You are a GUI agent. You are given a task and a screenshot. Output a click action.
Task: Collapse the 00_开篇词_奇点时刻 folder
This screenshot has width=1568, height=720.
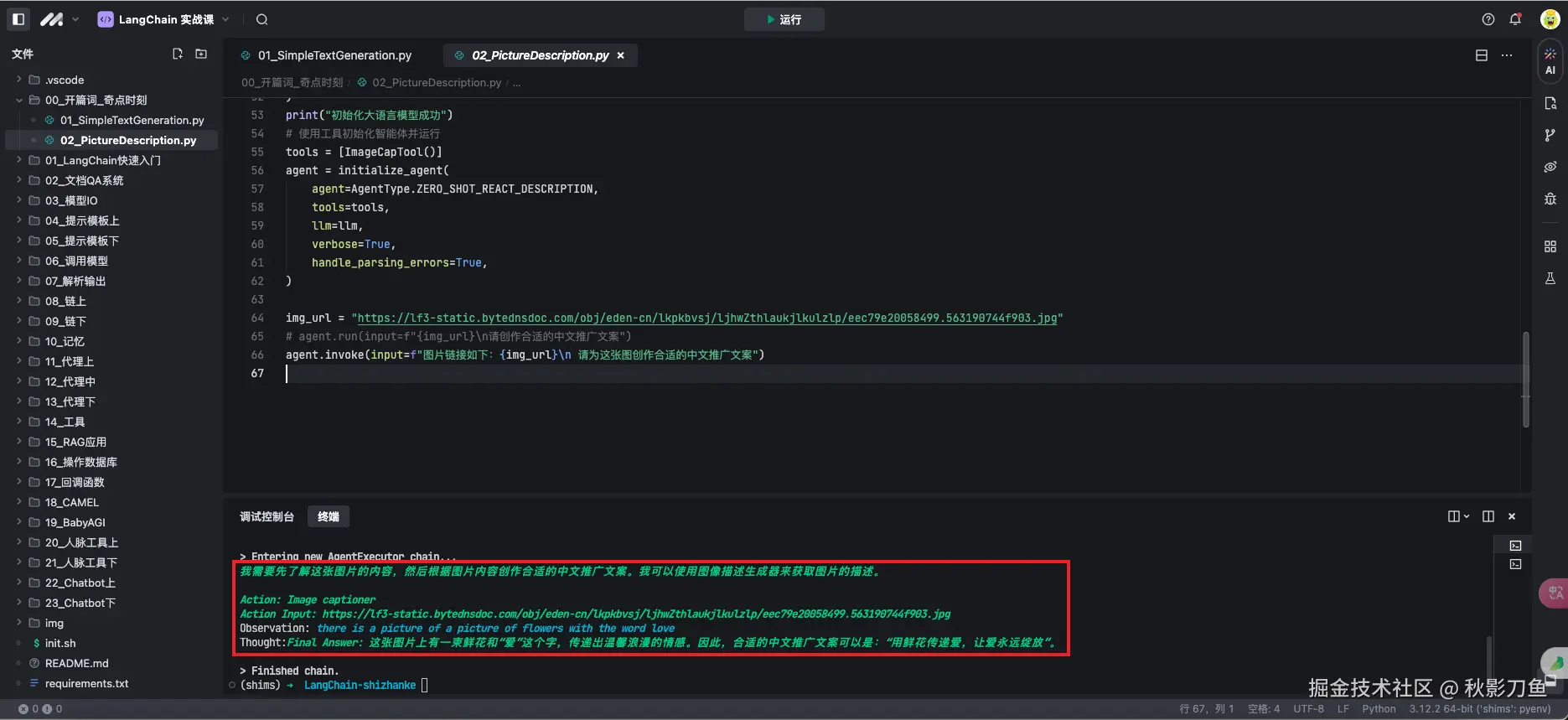[x=19, y=100]
